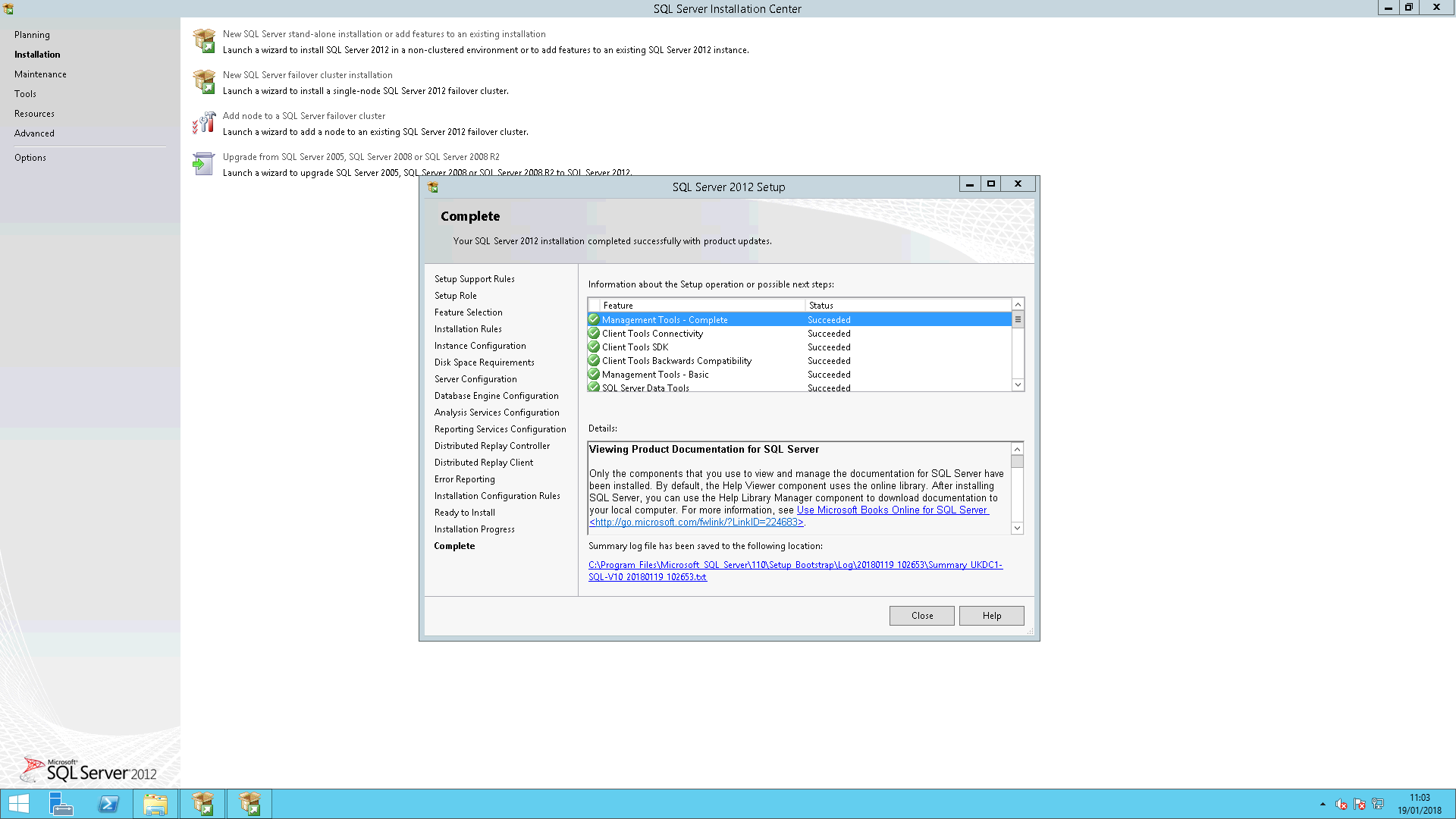
Task: Click the Status column header
Action: [x=908, y=306]
